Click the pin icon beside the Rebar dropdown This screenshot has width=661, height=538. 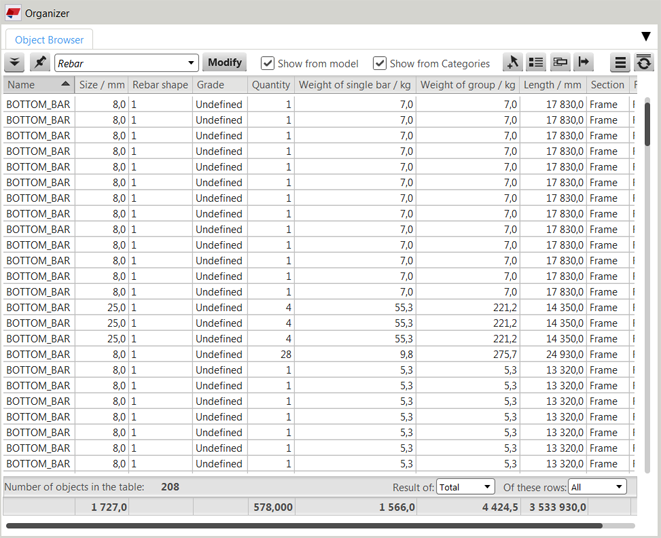(x=40, y=63)
